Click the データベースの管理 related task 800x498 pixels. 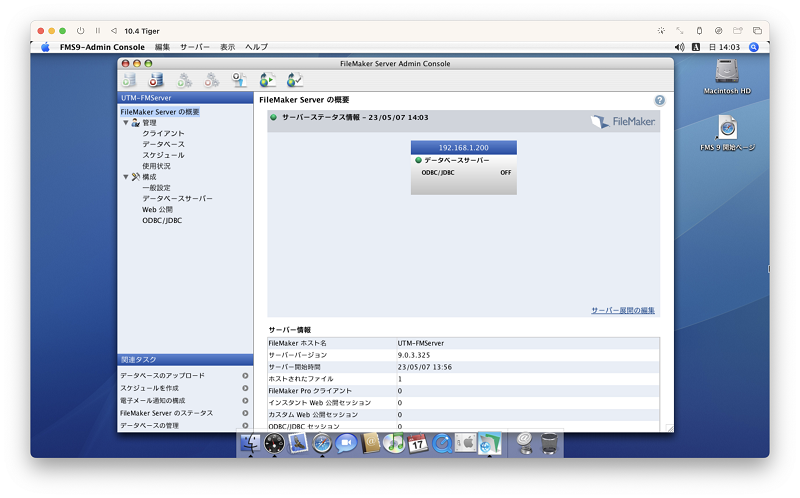[x=149, y=426]
